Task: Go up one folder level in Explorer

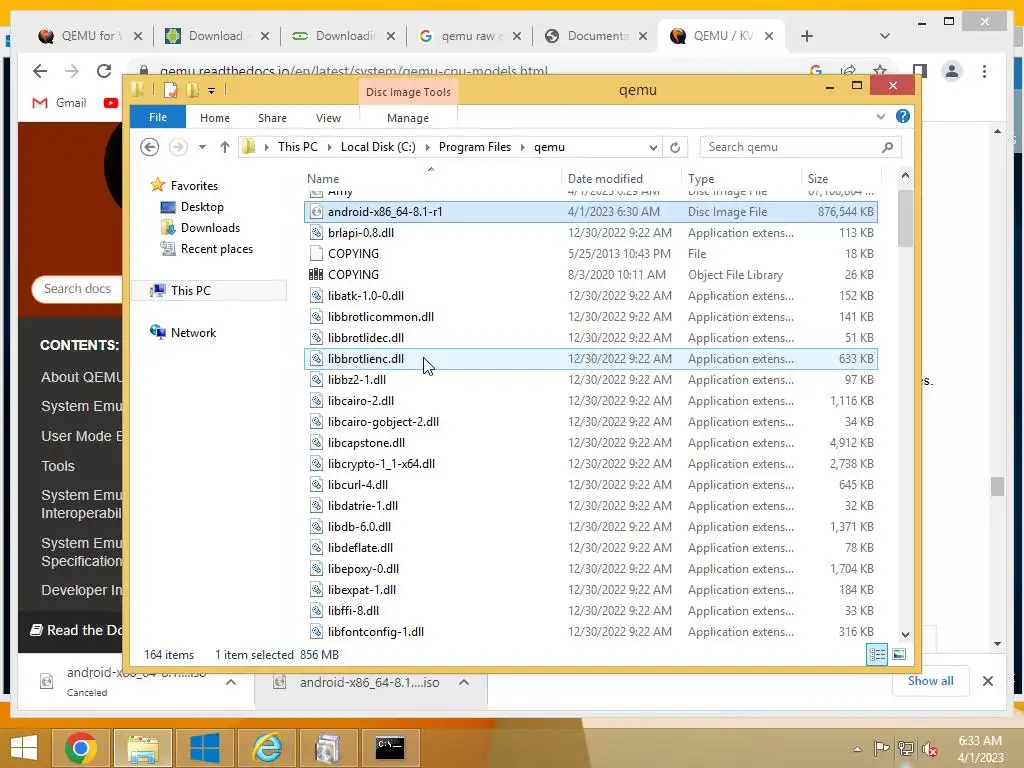Action: [x=225, y=147]
